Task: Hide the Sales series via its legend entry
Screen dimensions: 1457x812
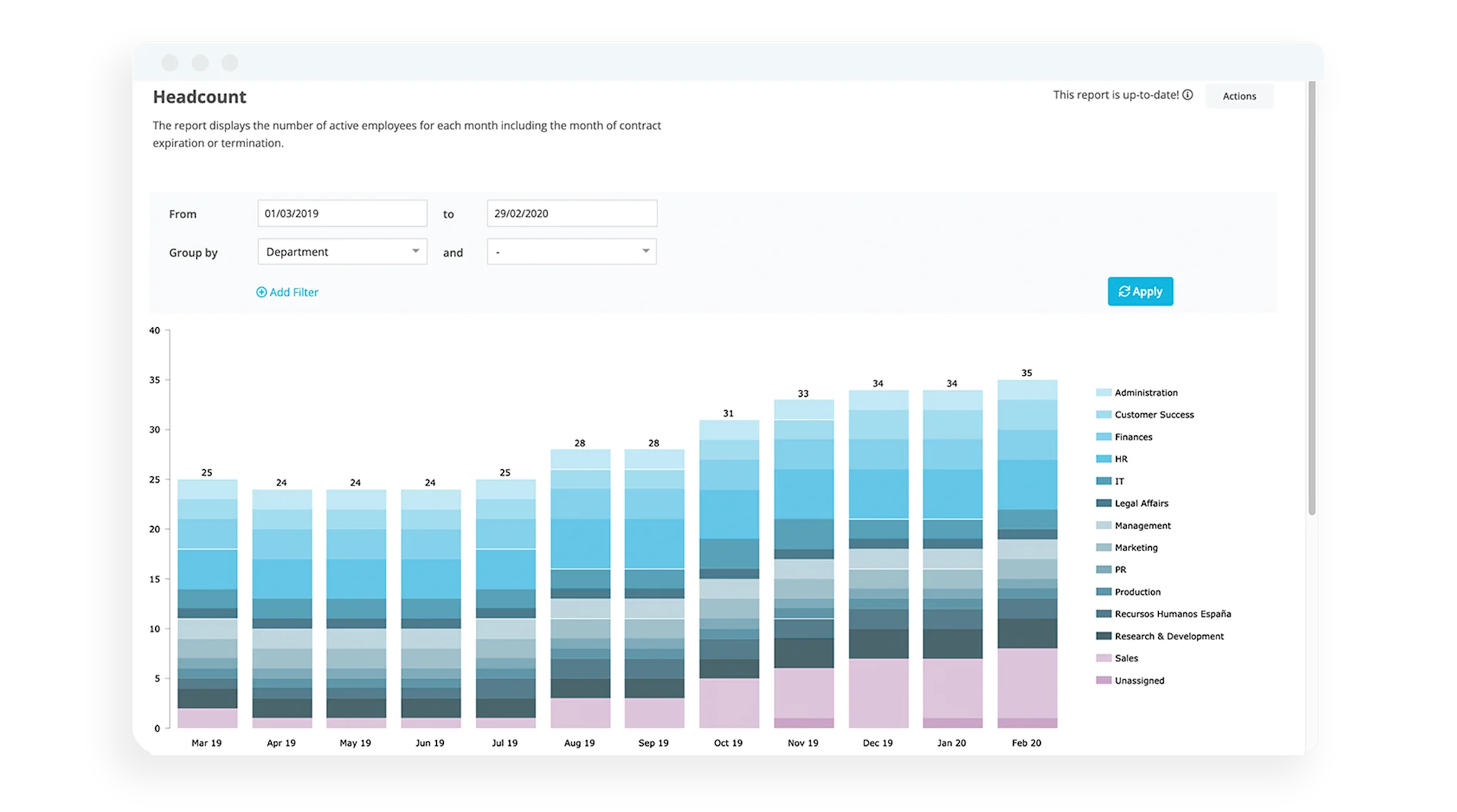Action: [1125, 658]
